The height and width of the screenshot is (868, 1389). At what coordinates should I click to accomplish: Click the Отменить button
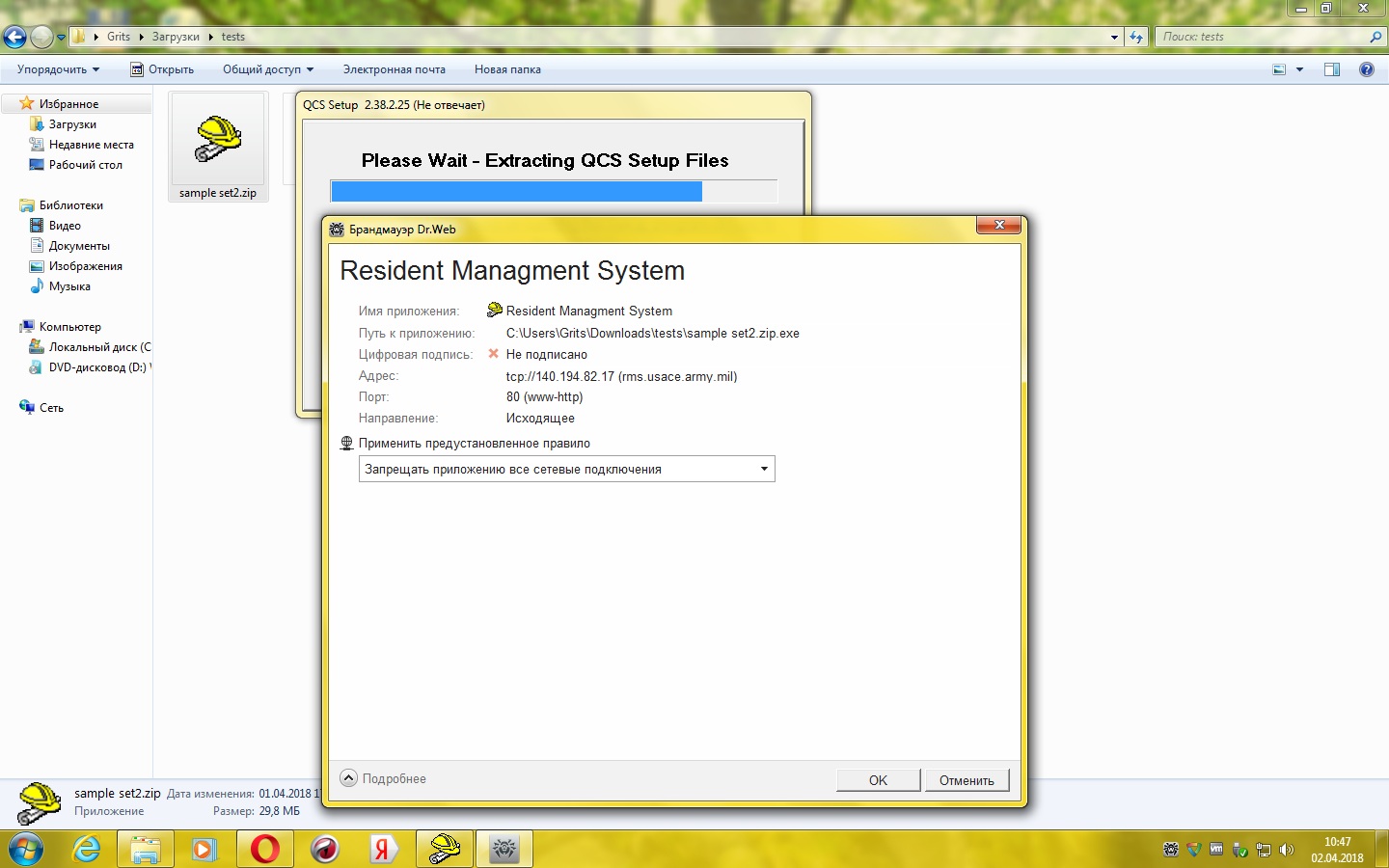967,780
